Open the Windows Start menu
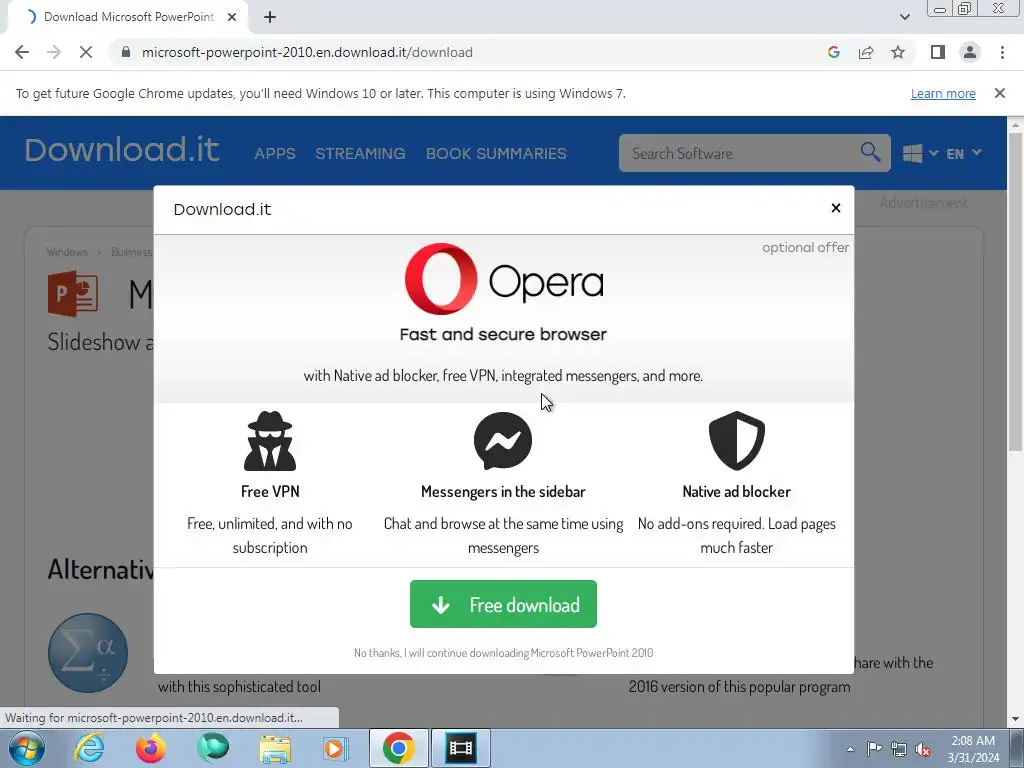Viewport: 1024px width, 768px height. [x=26, y=748]
